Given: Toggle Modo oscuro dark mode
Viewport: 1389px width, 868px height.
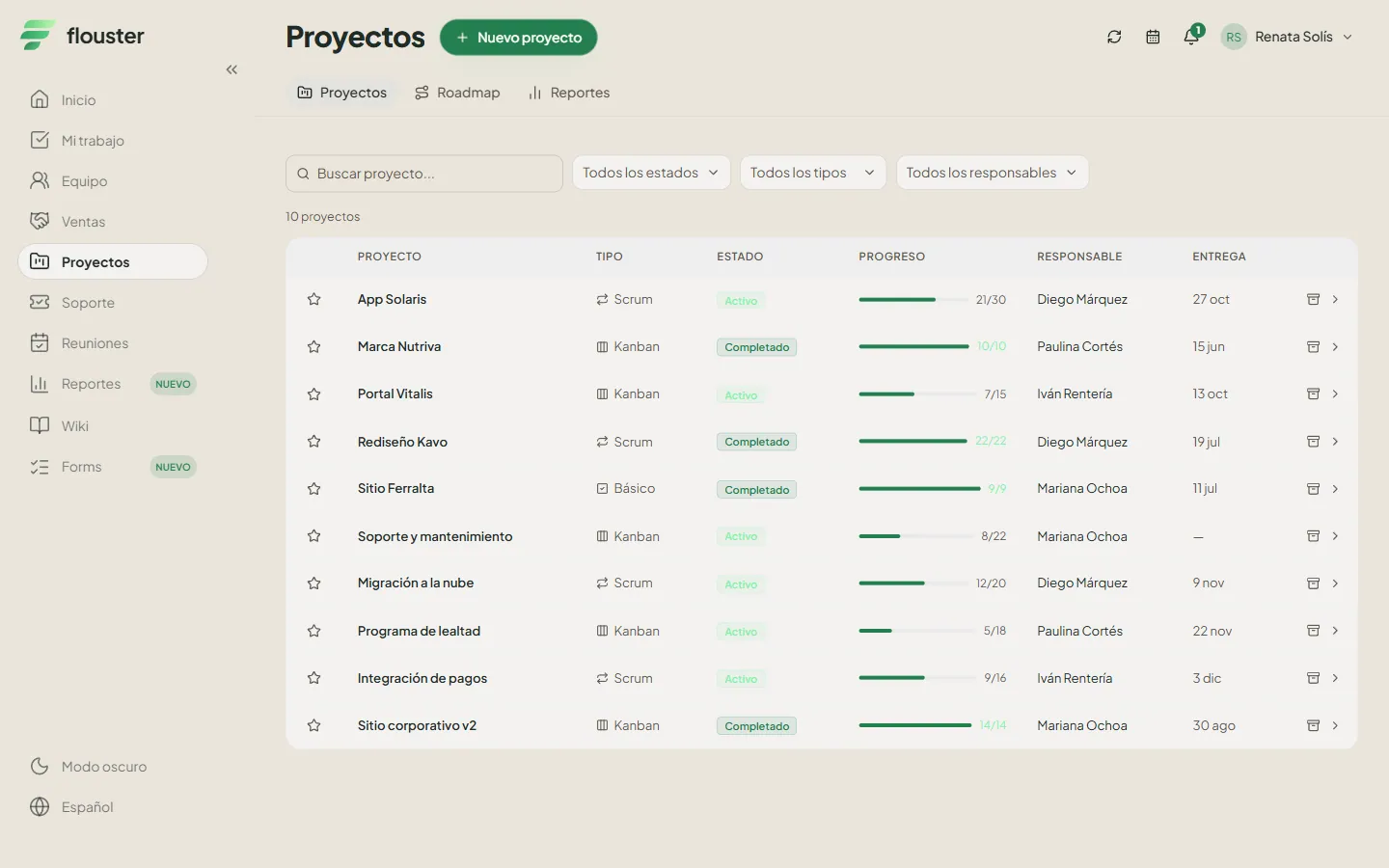Looking at the screenshot, I should tap(89, 766).
